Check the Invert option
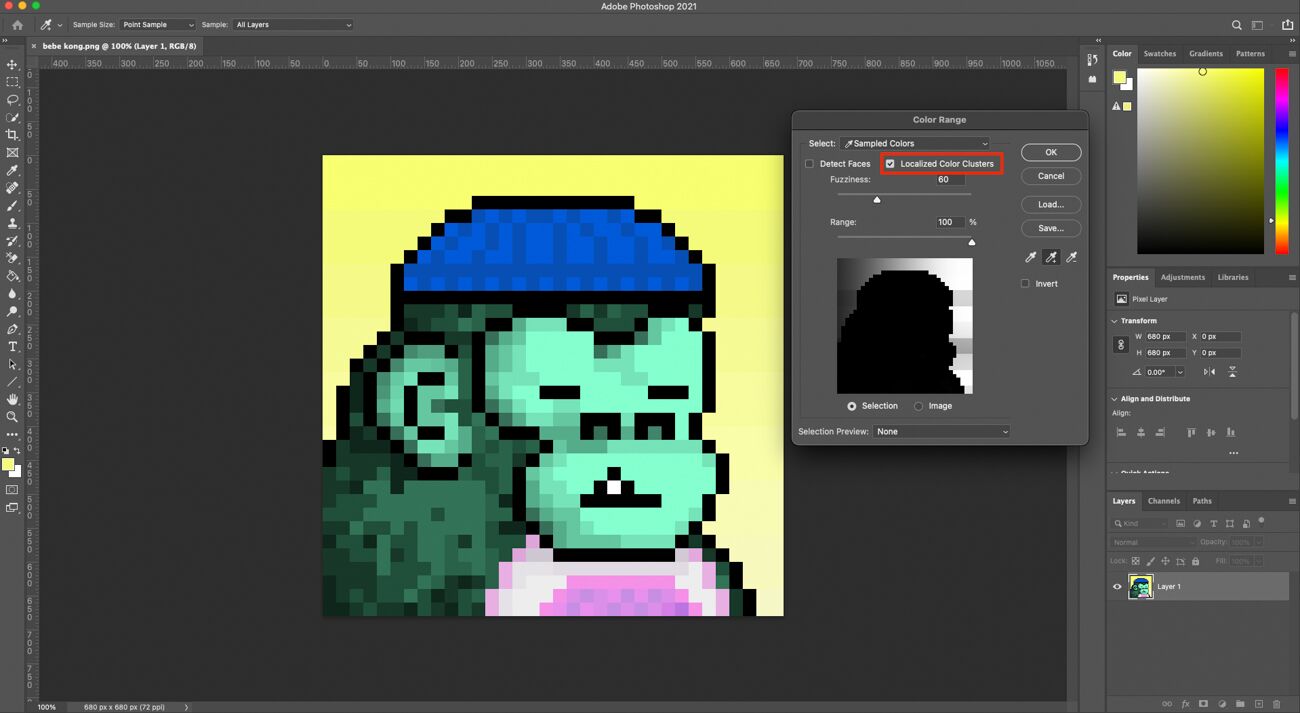The width and height of the screenshot is (1300, 713). 1024,283
